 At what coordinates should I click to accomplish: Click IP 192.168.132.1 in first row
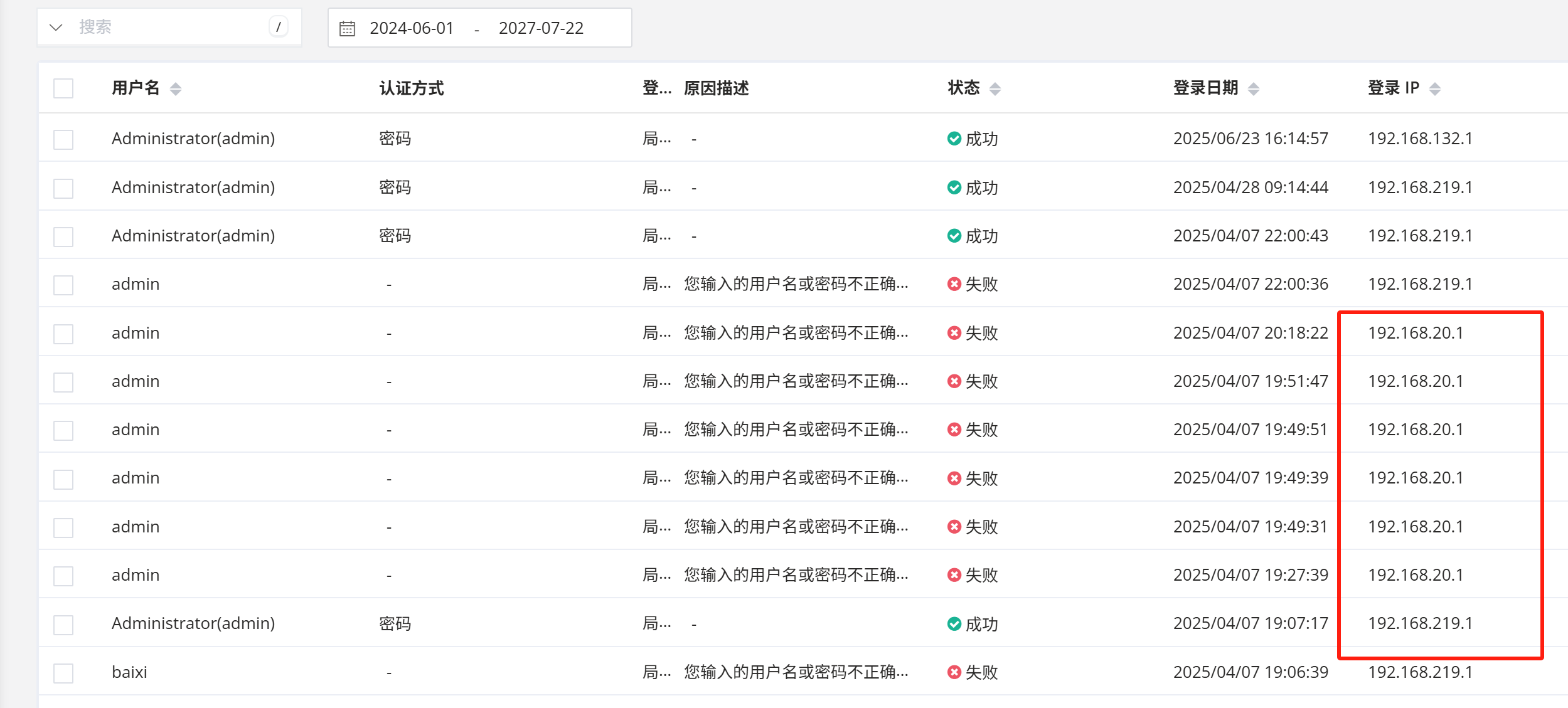point(1419,139)
